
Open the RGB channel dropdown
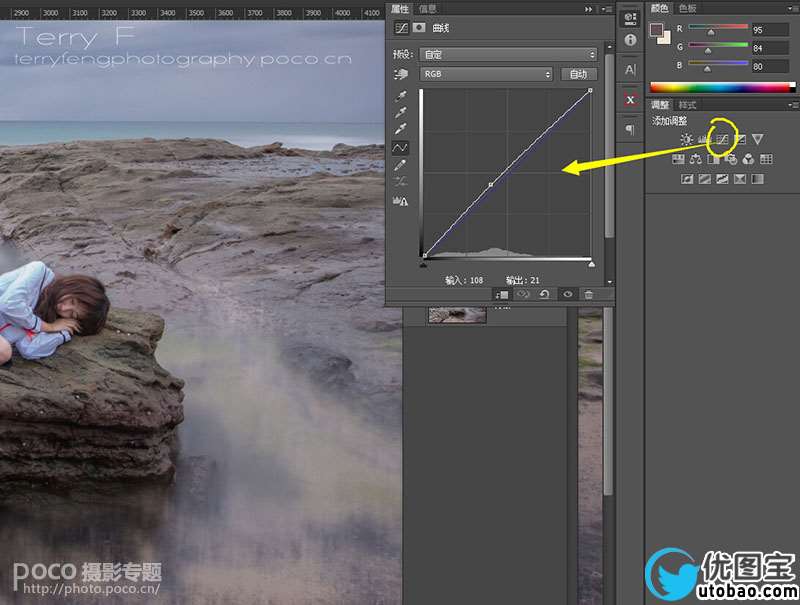click(x=486, y=74)
